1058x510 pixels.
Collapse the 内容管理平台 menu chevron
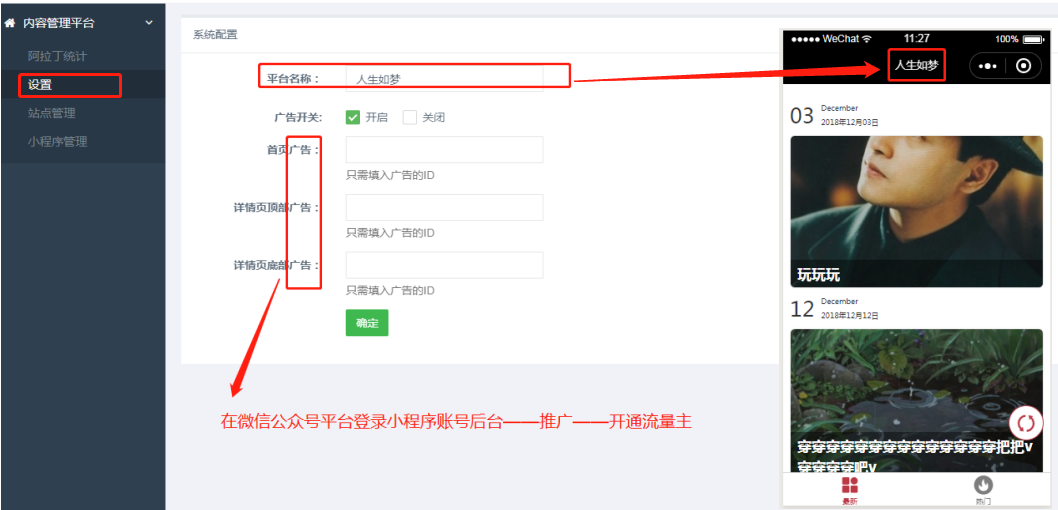pyautogui.click(x=149, y=22)
